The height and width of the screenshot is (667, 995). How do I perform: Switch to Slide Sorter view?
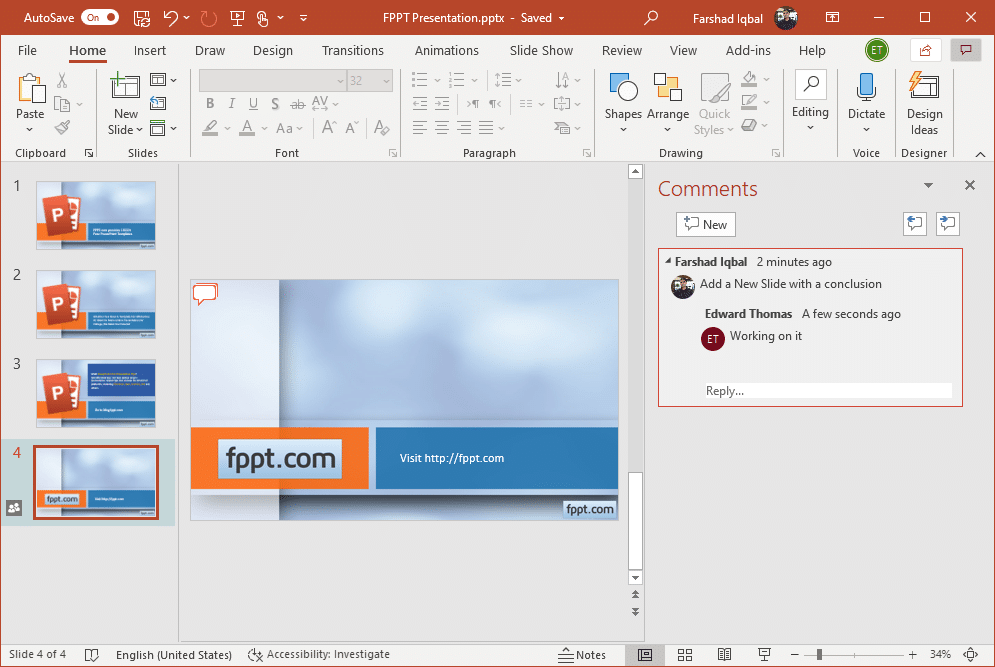pos(685,655)
